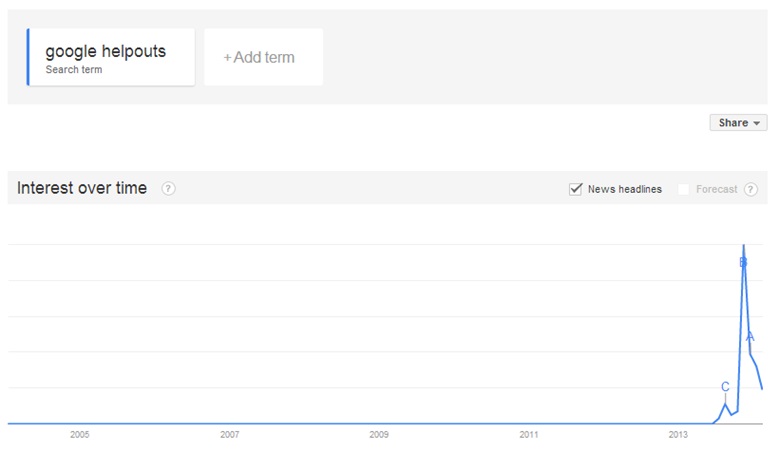Enable the Forecast checkbox
Screen dimensions: 777x450
(684, 189)
